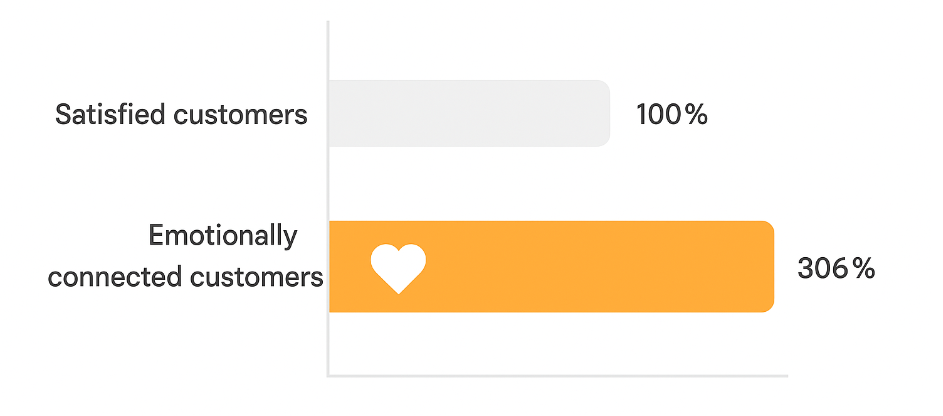
Task: Click the percent sign after 306
Action: (863, 268)
